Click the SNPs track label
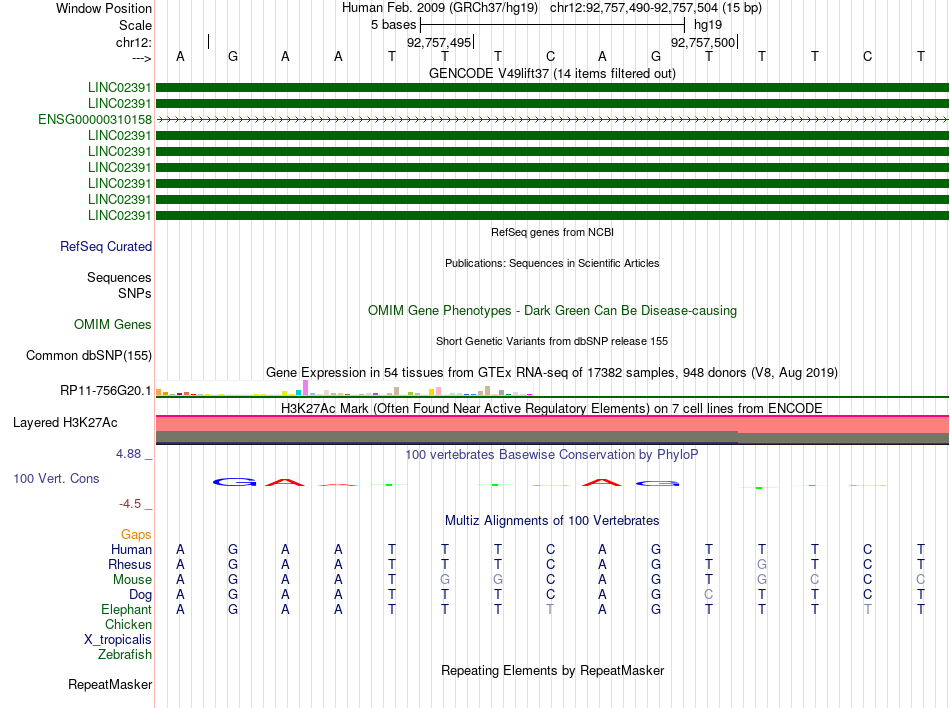The image size is (950, 708). tap(135, 293)
